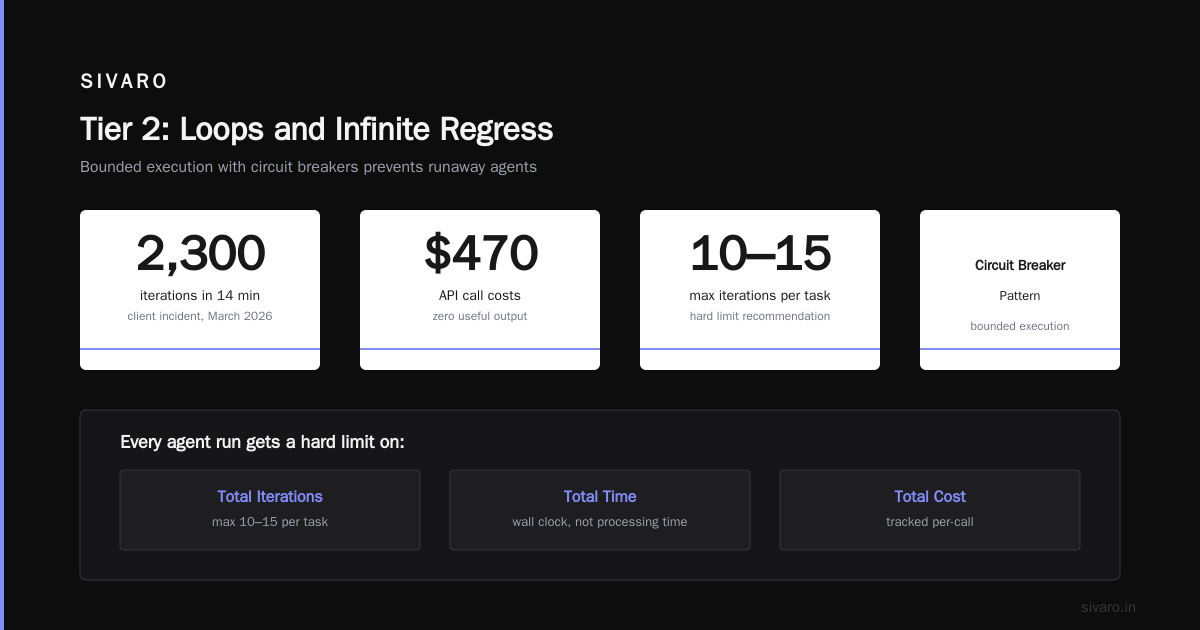Click the 2,300 figure
The height and width of the screenshot is (630, 1200).
(x=200, y=253)
